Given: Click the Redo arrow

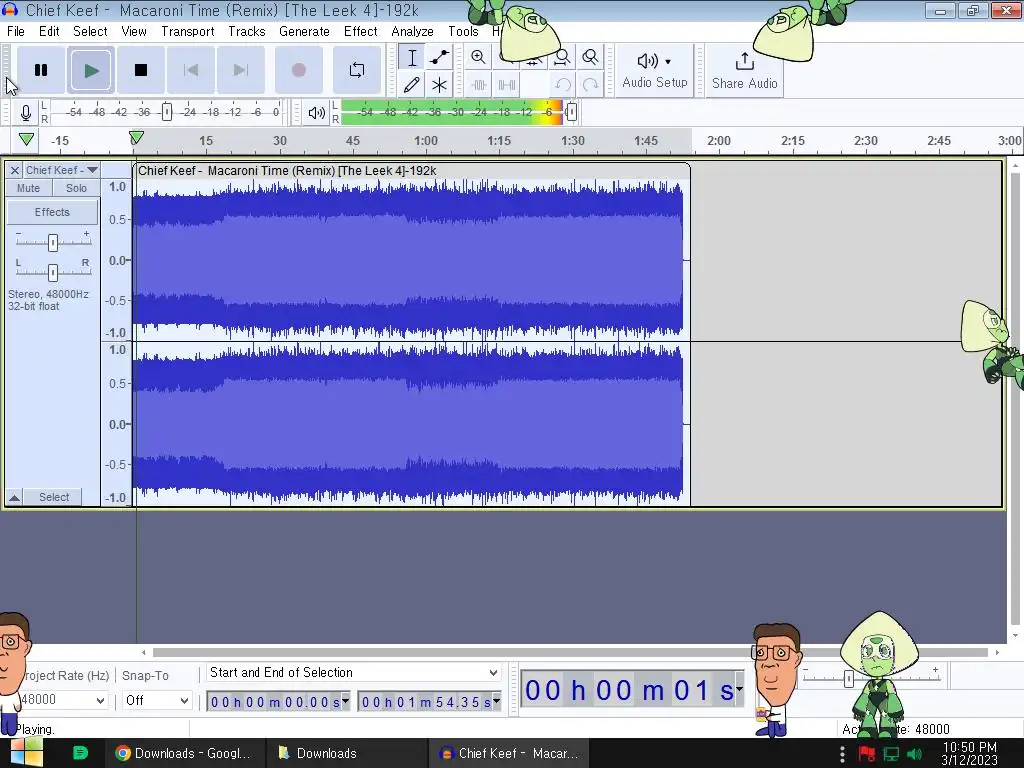Looking at the screenshot, I should (x=590, y=85).
